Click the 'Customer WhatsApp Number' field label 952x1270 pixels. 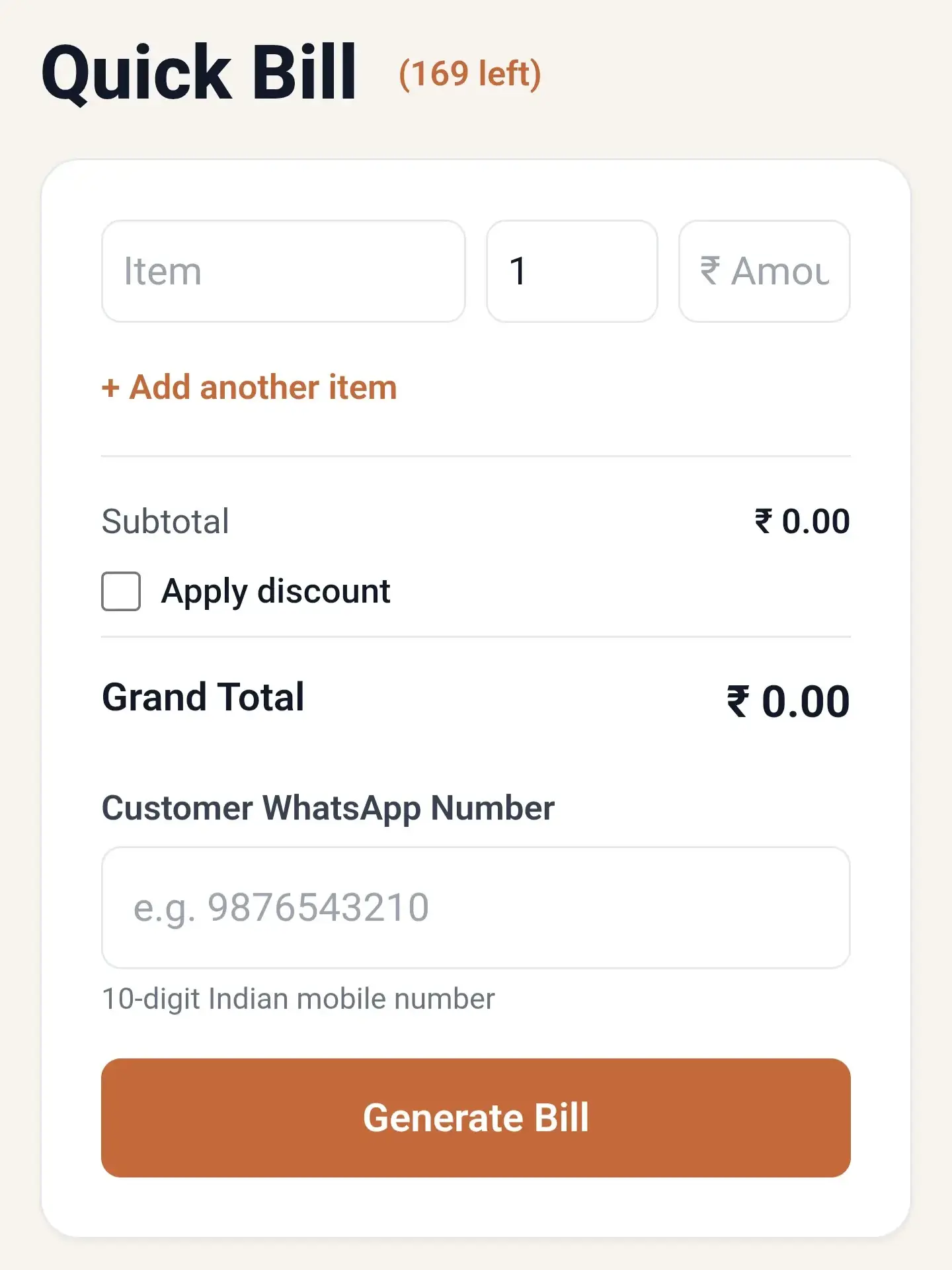pos(328,808)
